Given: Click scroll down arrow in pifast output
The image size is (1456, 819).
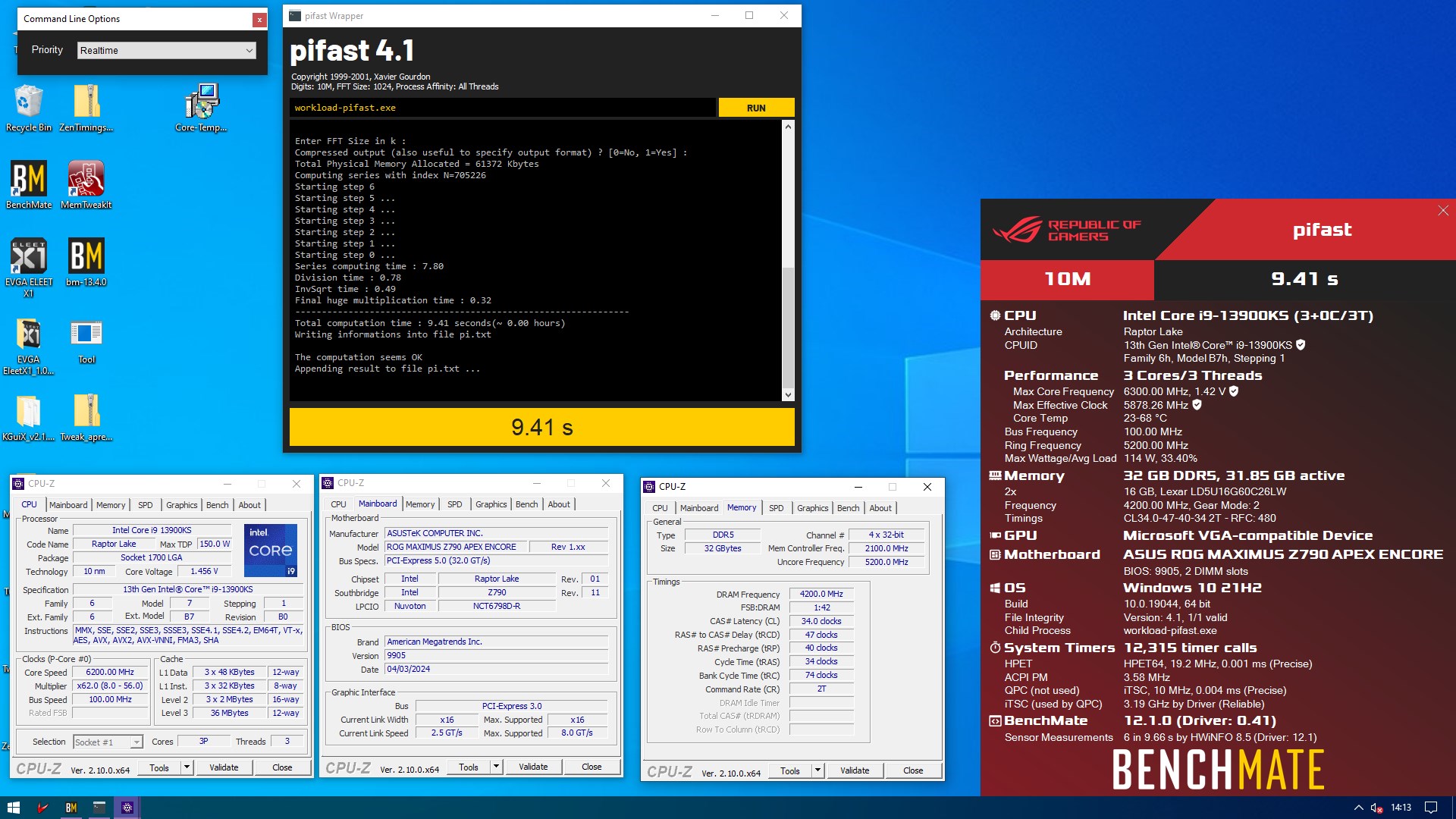Looking at the screenshot, I should click(x=788, y=394).
